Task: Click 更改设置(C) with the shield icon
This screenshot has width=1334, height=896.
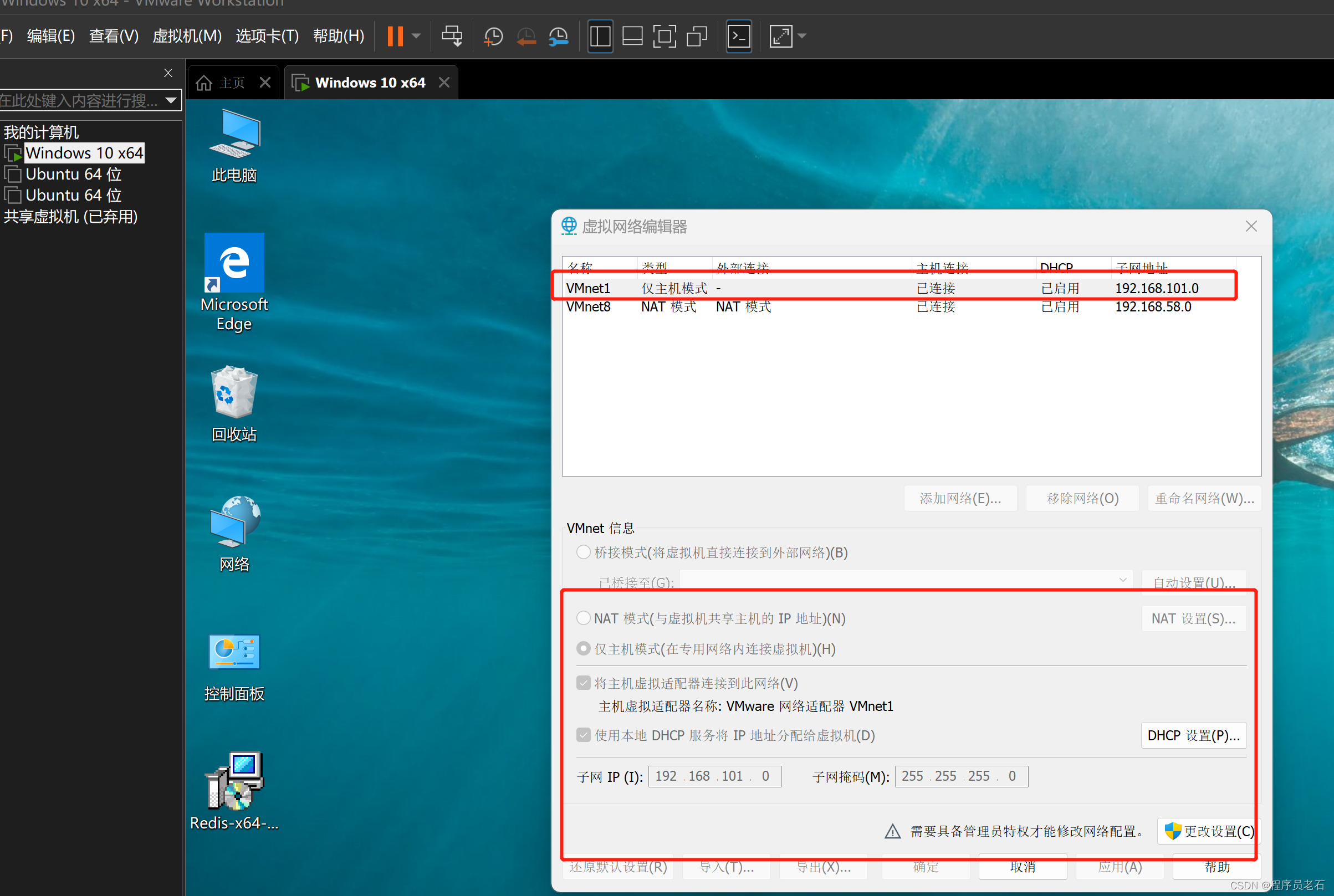Action: (x=1209, y=831)
